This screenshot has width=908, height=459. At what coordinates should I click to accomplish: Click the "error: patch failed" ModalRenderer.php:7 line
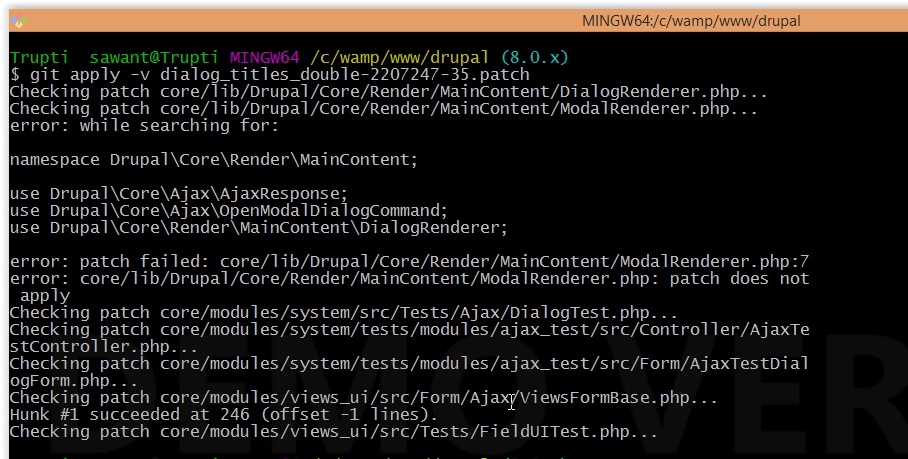(408, 262)
